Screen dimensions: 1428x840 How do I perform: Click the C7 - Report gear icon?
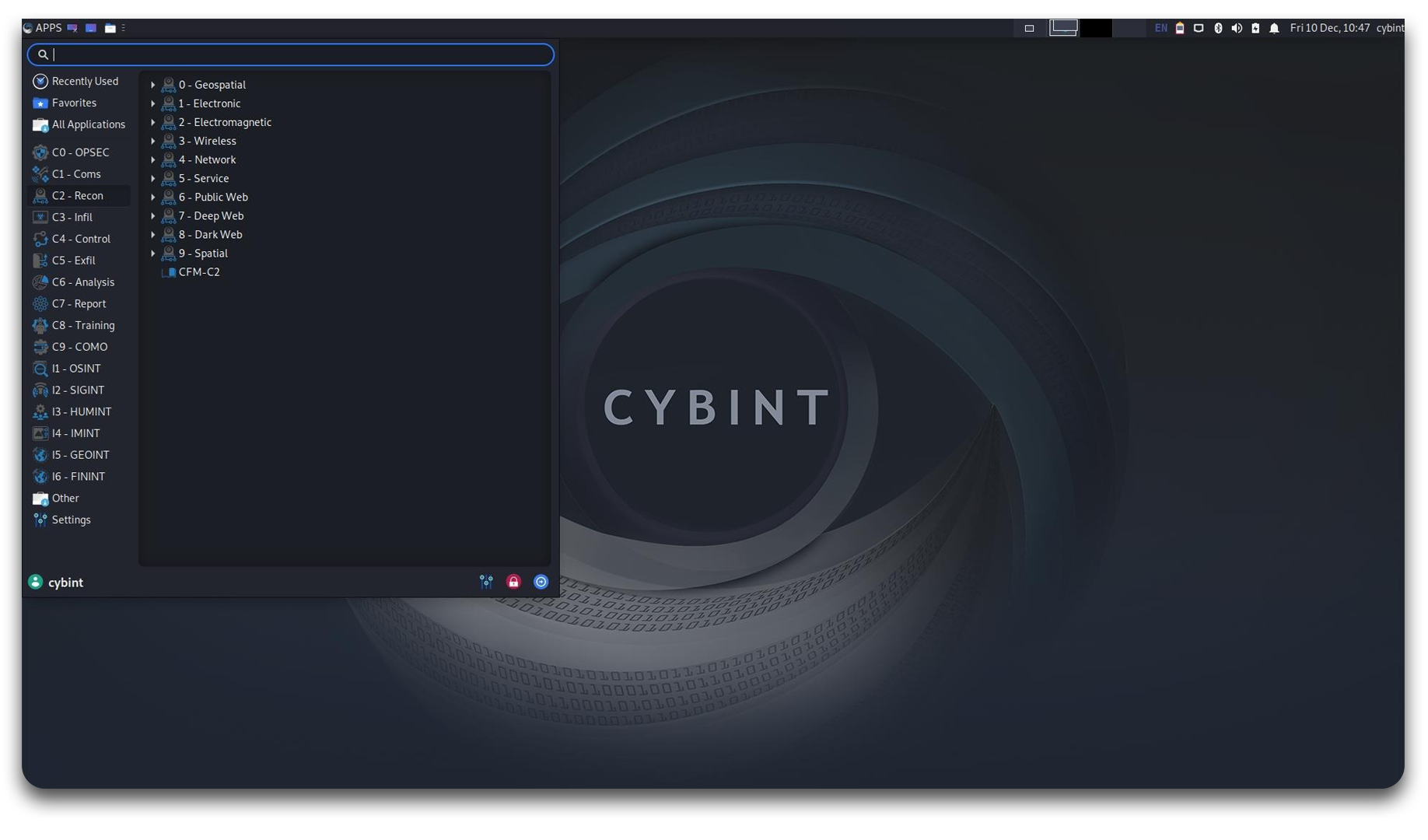pos(40,303)
